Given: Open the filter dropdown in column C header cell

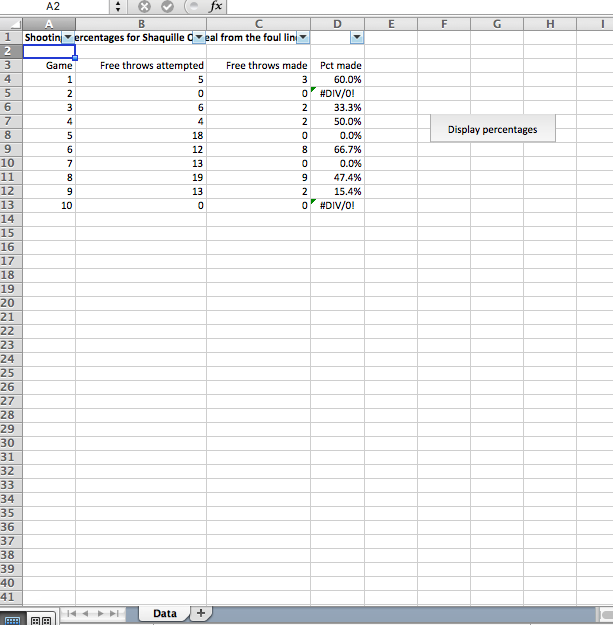Looking at the screenshot, I should [303, 37].
